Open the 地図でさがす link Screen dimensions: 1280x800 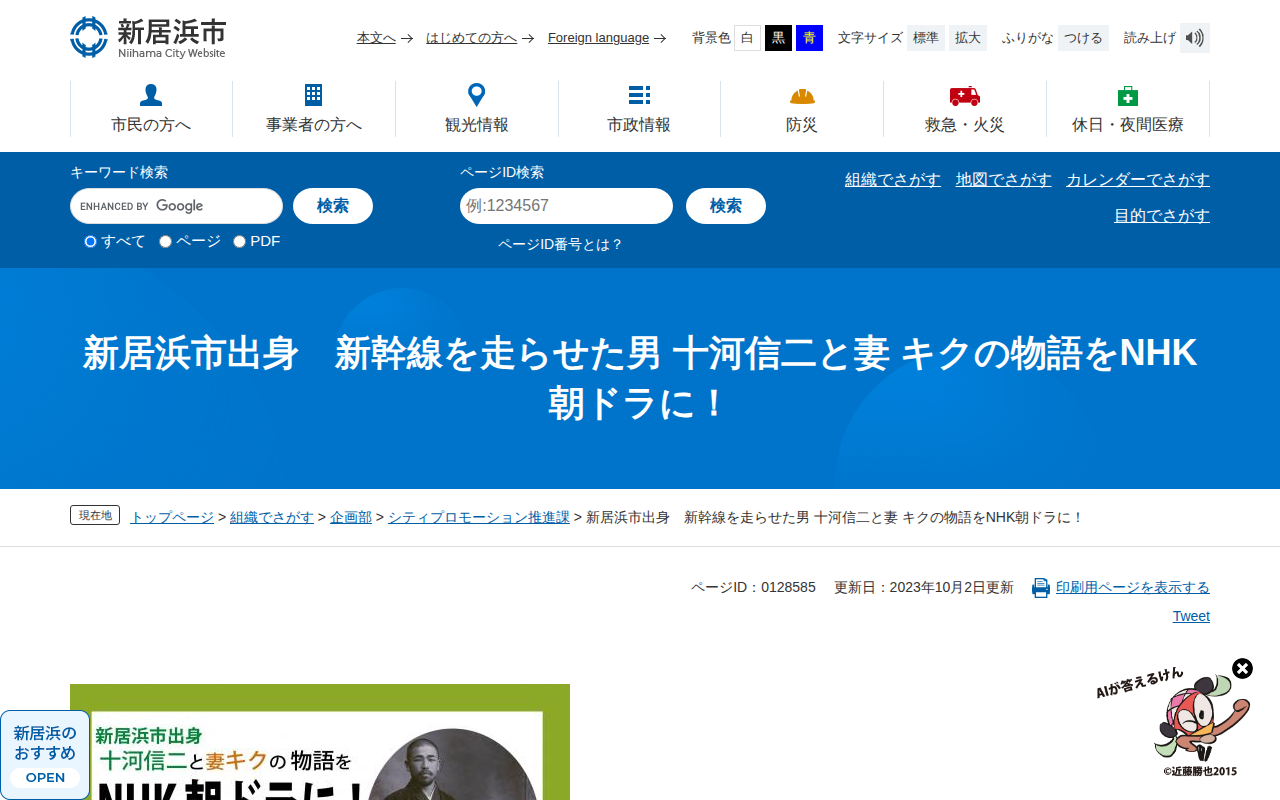click(1004, 180)
